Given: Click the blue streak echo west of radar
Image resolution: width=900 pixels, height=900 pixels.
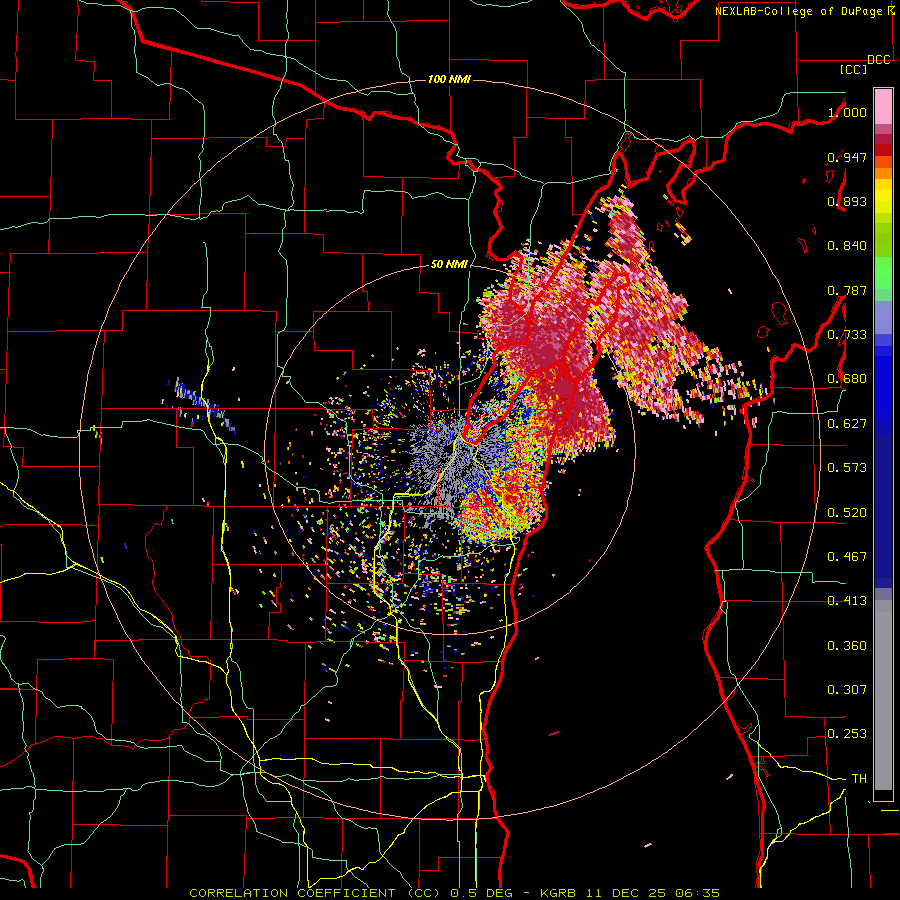Looking at the screenshot, I should (204, 404).
